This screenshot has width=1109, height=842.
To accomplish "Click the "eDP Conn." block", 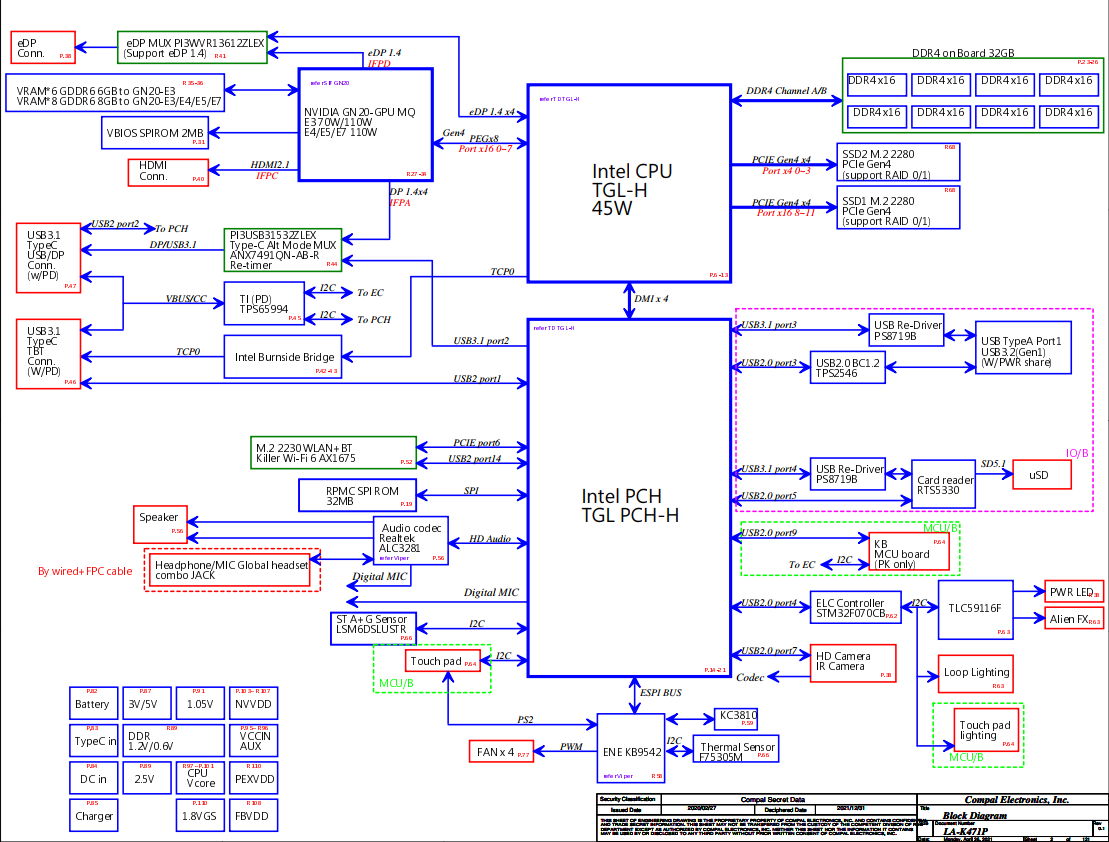I will [43, 47].
